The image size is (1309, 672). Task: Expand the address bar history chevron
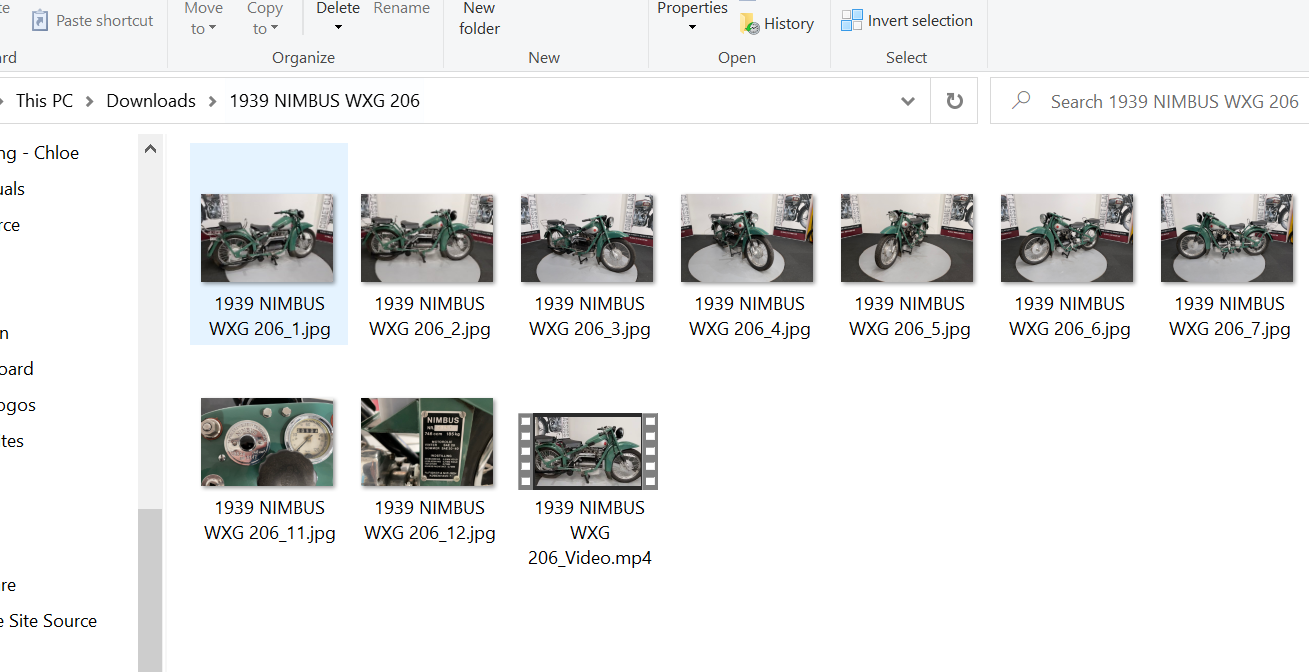pyautogui.click(x=907, y=100)
